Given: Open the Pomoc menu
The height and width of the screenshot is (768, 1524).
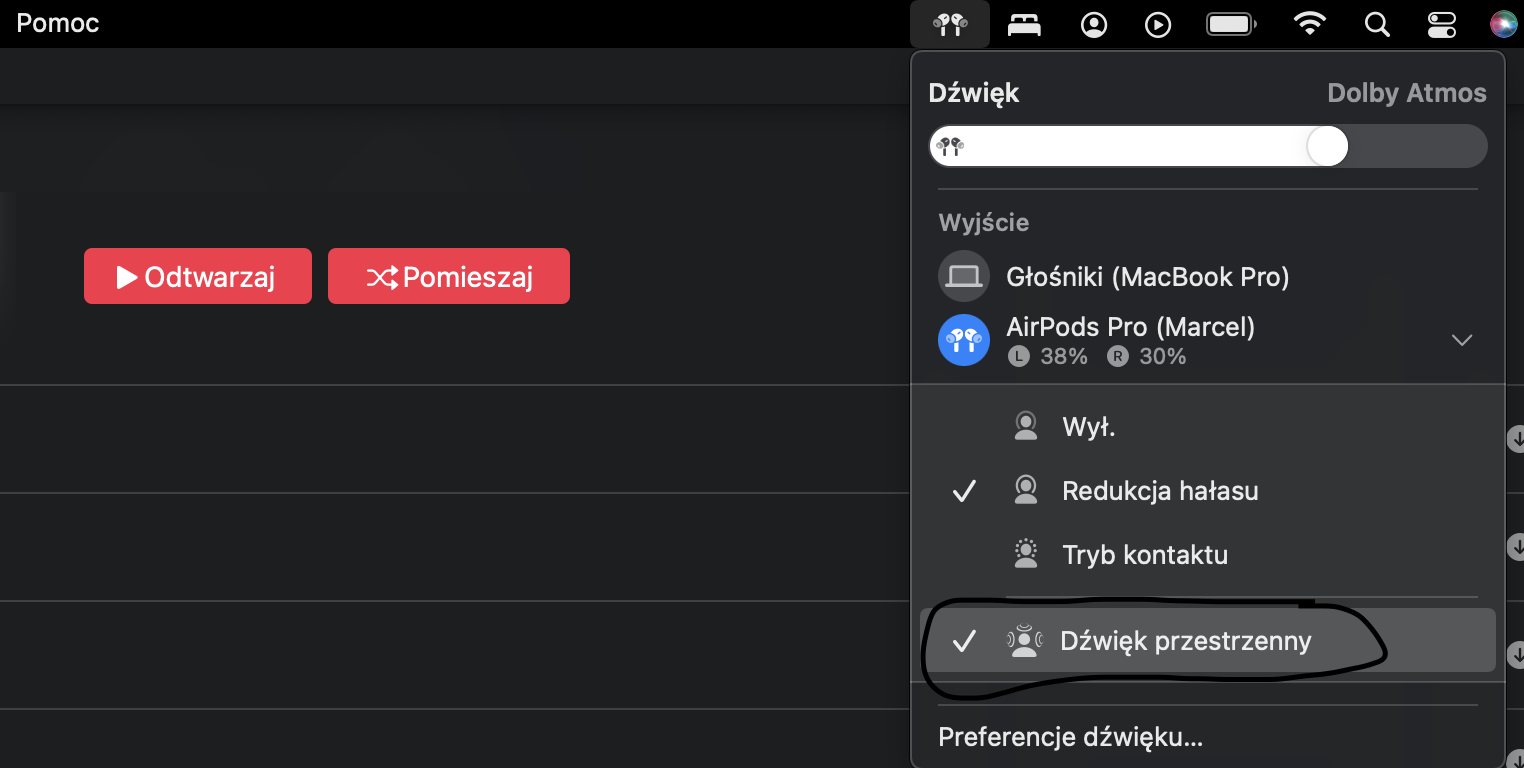Looking at the screenshot, I should [x=58, y=23].
